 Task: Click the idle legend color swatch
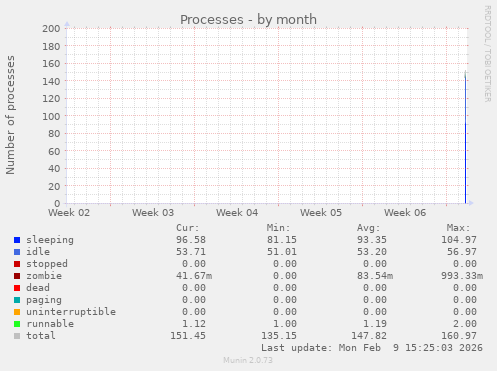[17, 252]
